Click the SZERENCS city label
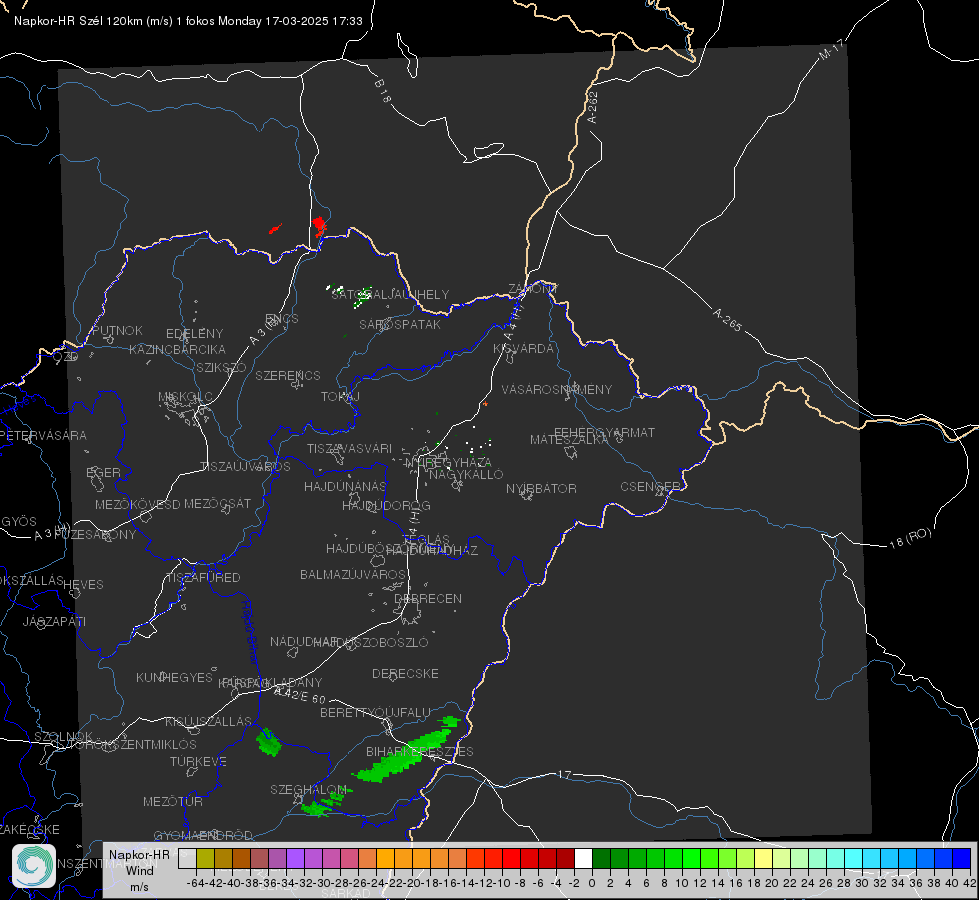Viewport: 979px width, 900px height. point(288,375)
